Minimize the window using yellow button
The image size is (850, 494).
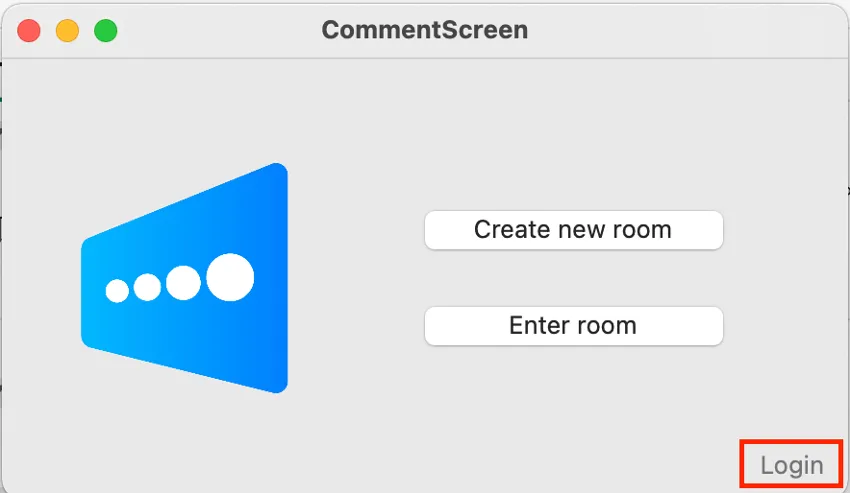tap(67, 30)
